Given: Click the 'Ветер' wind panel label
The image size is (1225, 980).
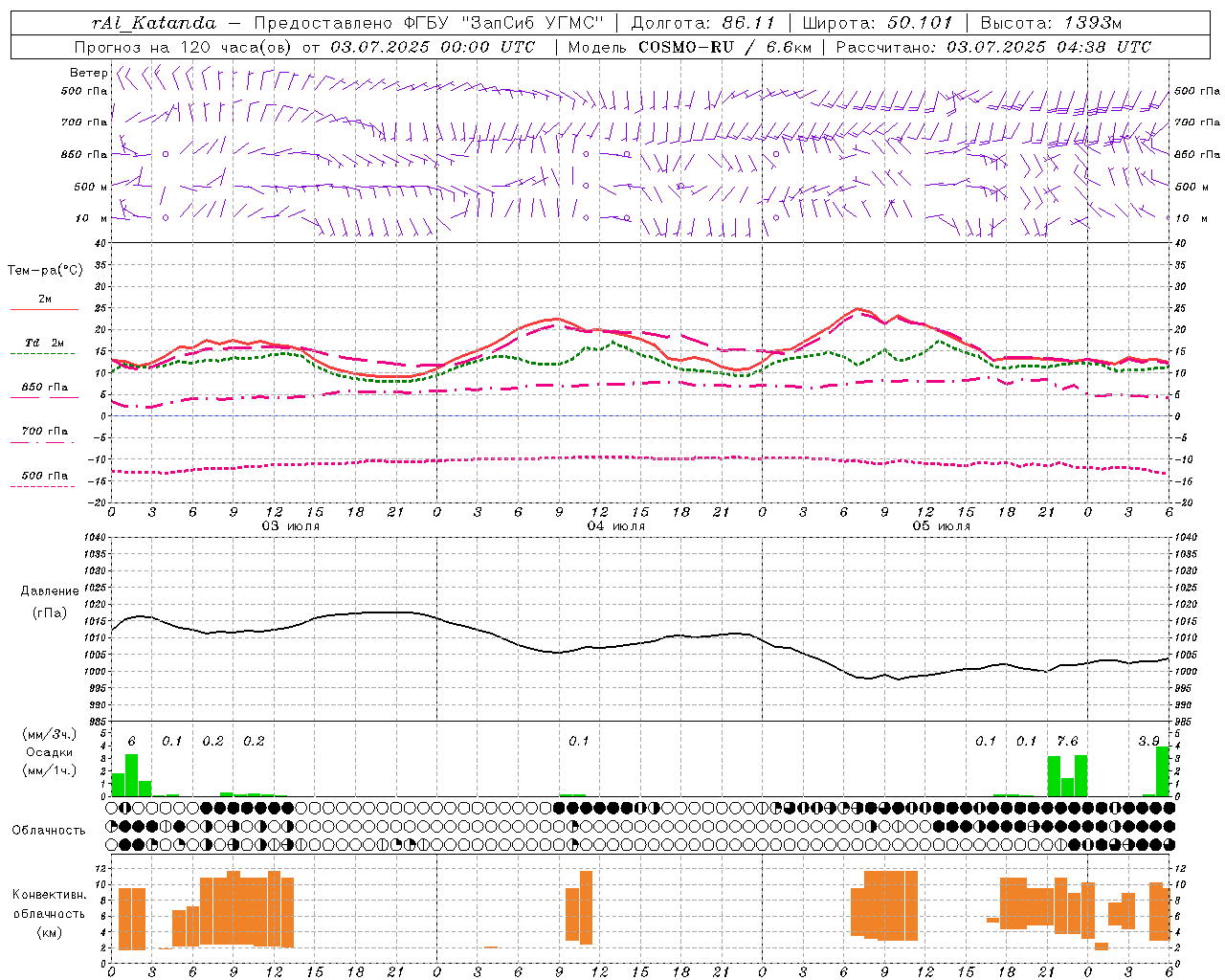Looking at the screenshot, I should pyautogui.click(x=88, y=73).
